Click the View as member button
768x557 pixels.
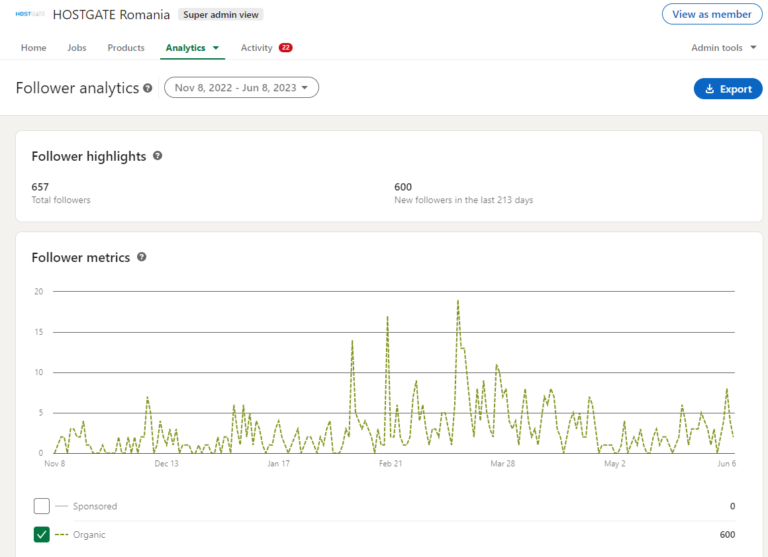point(710,15)
